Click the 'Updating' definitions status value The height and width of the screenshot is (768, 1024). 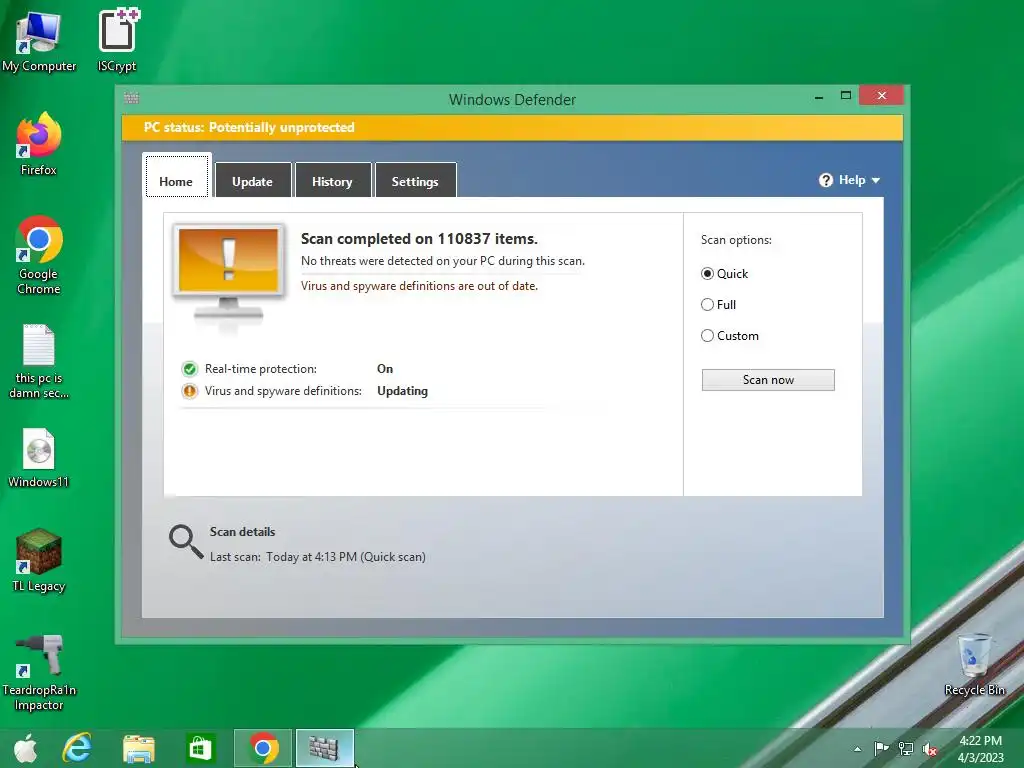402,391
